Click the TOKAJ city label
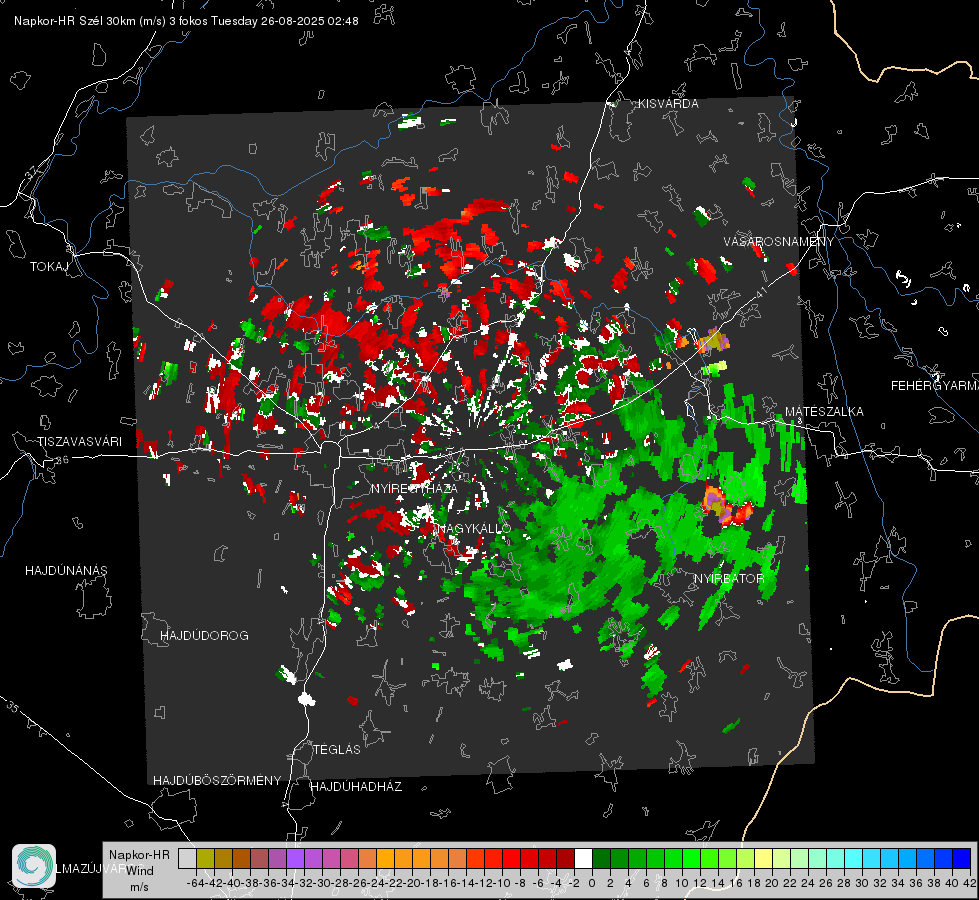979x900 pixels. click(x=49, y=267)
